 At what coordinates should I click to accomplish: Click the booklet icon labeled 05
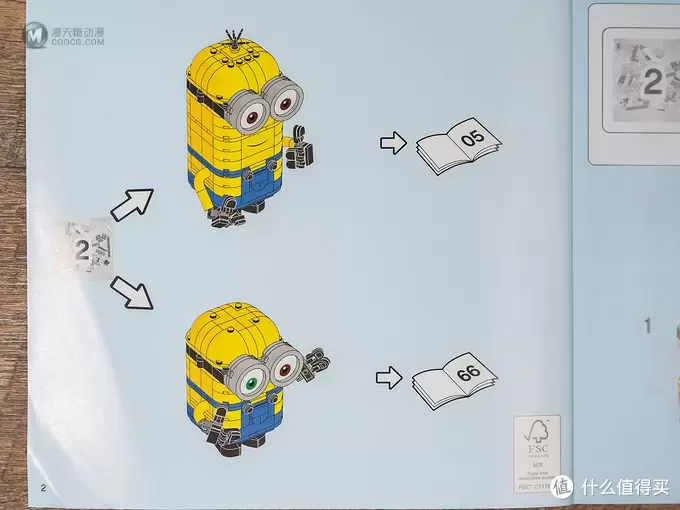pyautogui.click(x=458, y=146)
